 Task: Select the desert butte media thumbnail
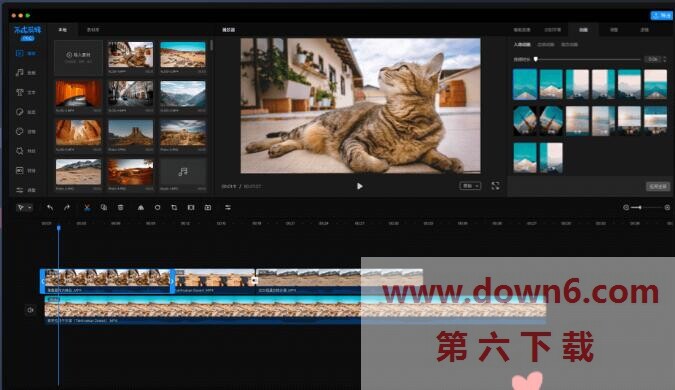130,133
